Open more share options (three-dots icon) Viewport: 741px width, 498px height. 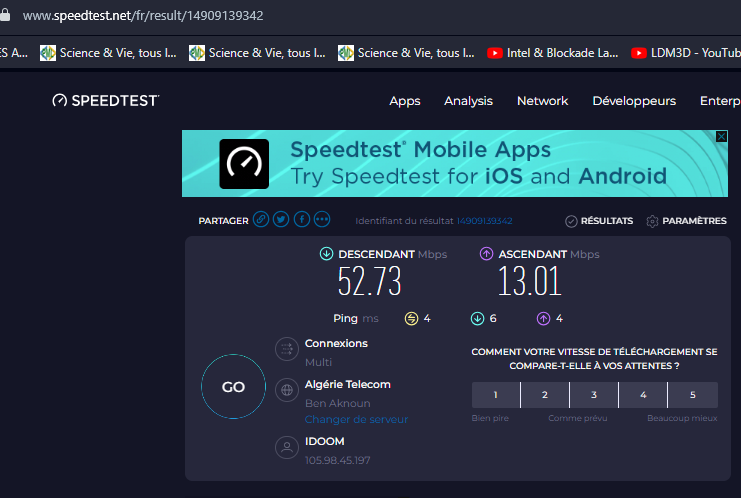tap(322, 220)
